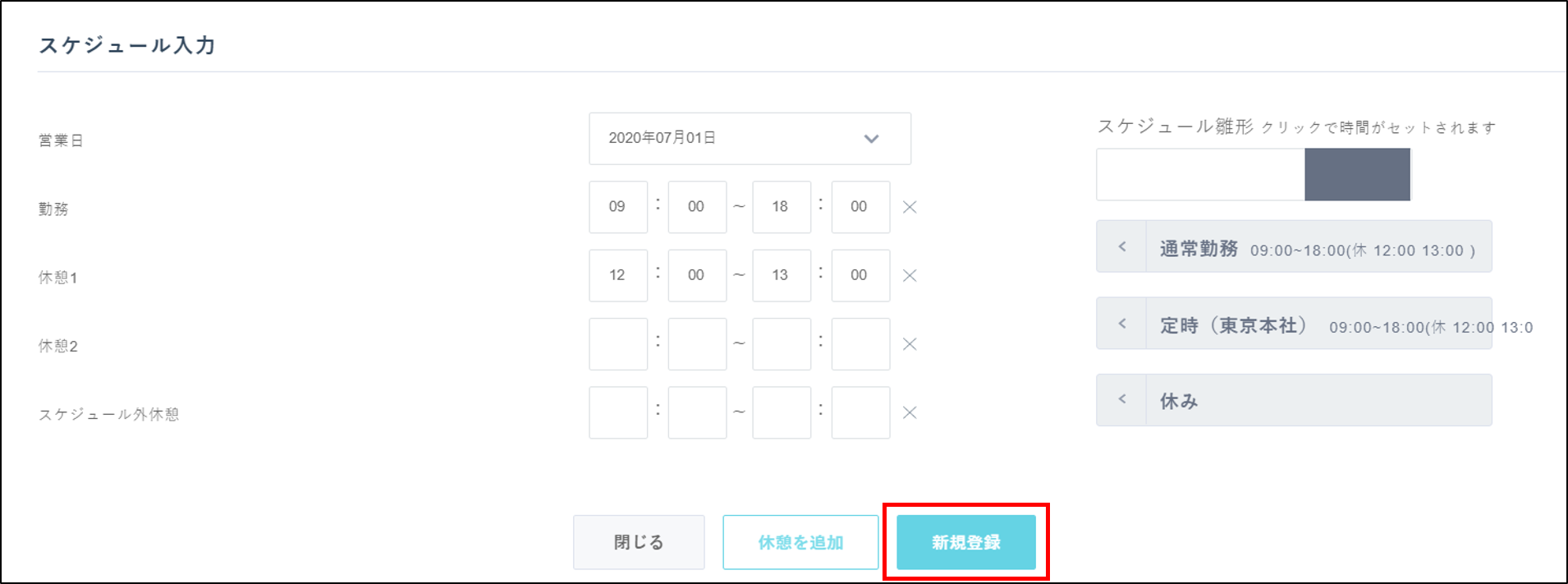Viewport: 1568px width, 584px height.
Task: Click the arrow icon beside 休み template
Action: (1121, 400)
